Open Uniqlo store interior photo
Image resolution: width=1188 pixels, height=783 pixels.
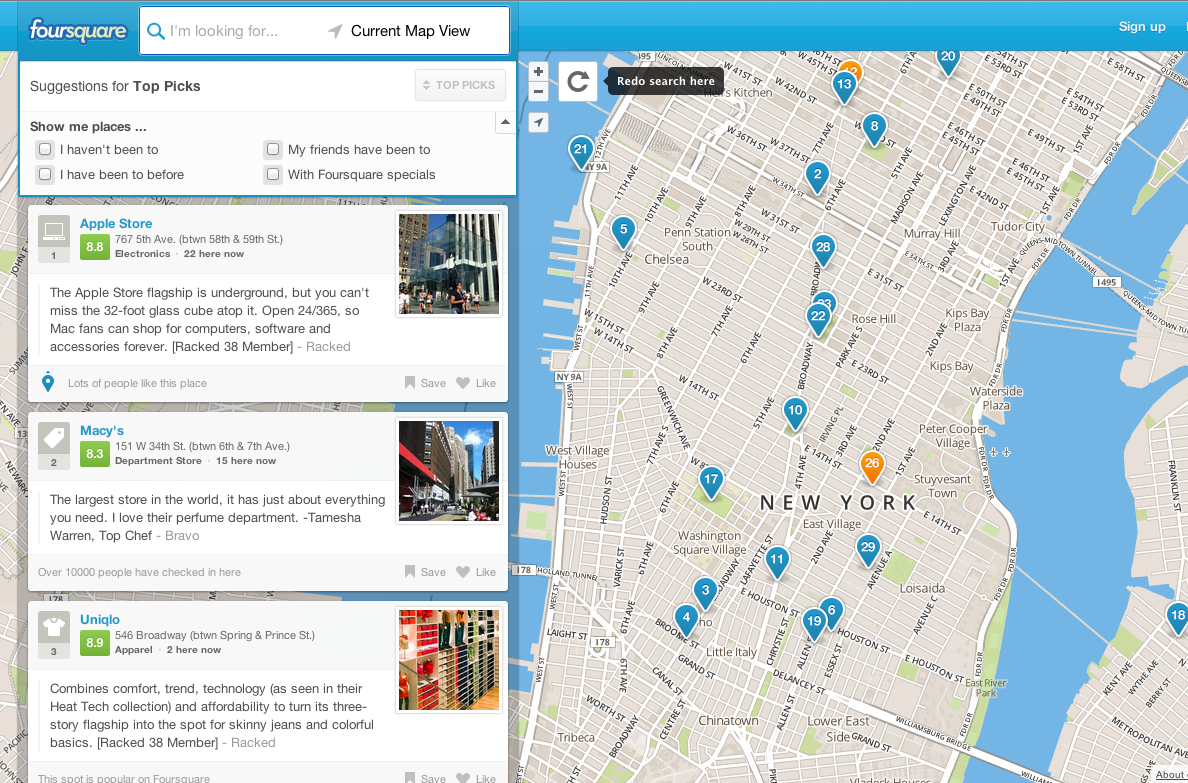coord(449,660)
